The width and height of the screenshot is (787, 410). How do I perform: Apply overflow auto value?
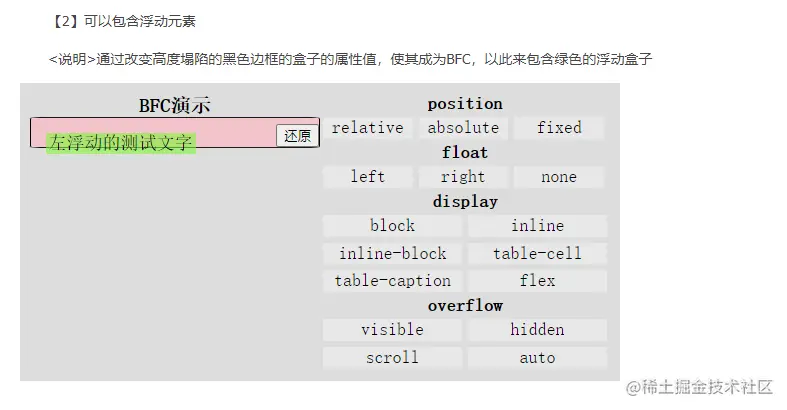[x=537, y=358]
